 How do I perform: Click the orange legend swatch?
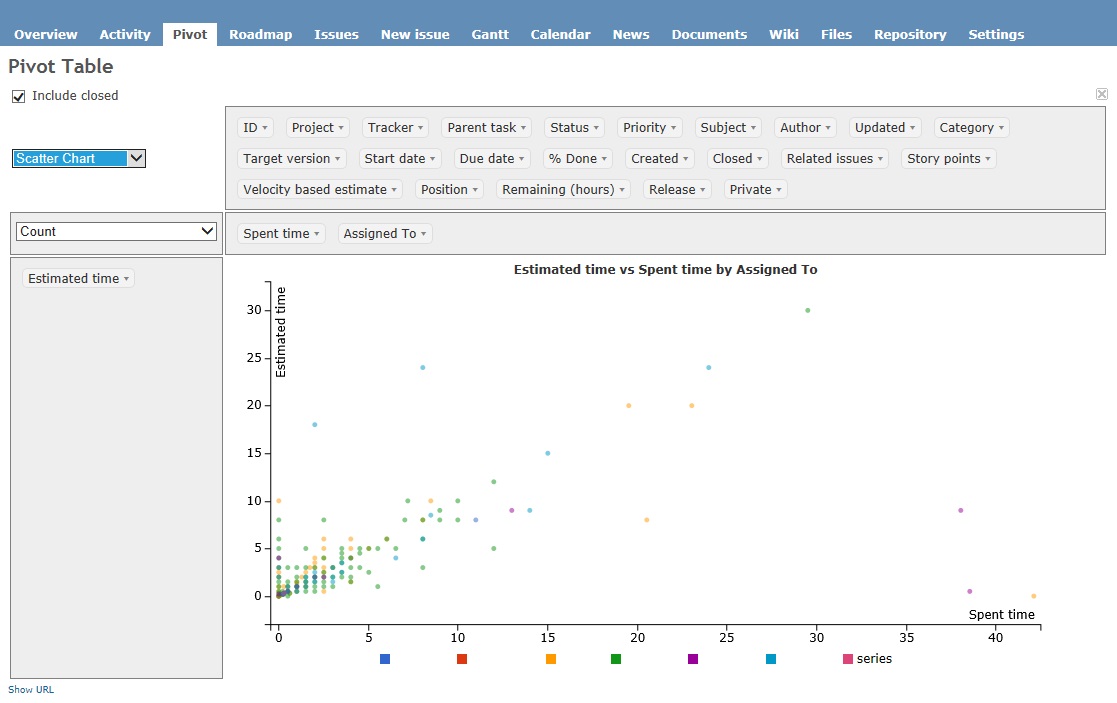(x=551, y=659)
